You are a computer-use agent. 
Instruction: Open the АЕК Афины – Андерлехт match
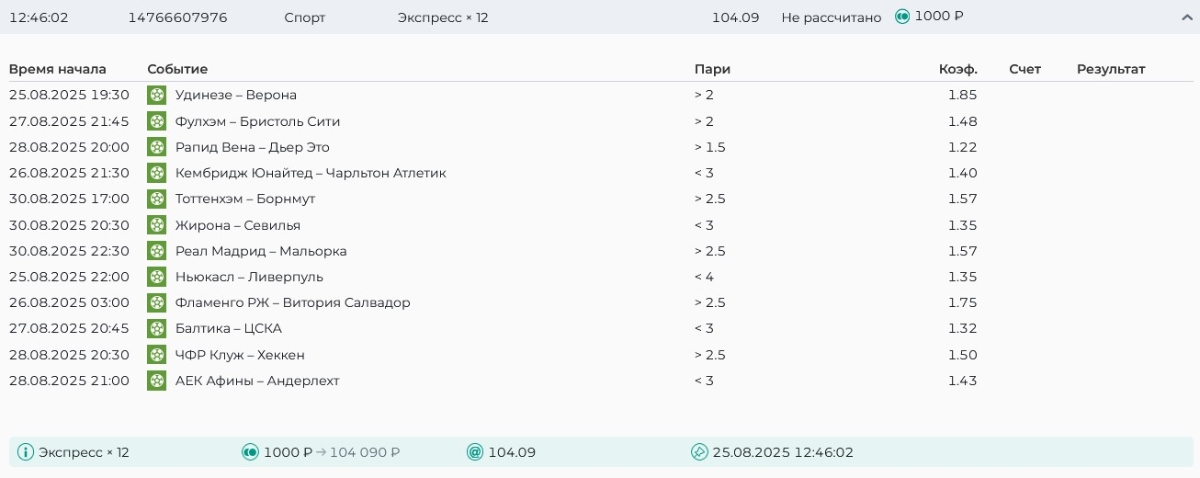coord(257,381)
